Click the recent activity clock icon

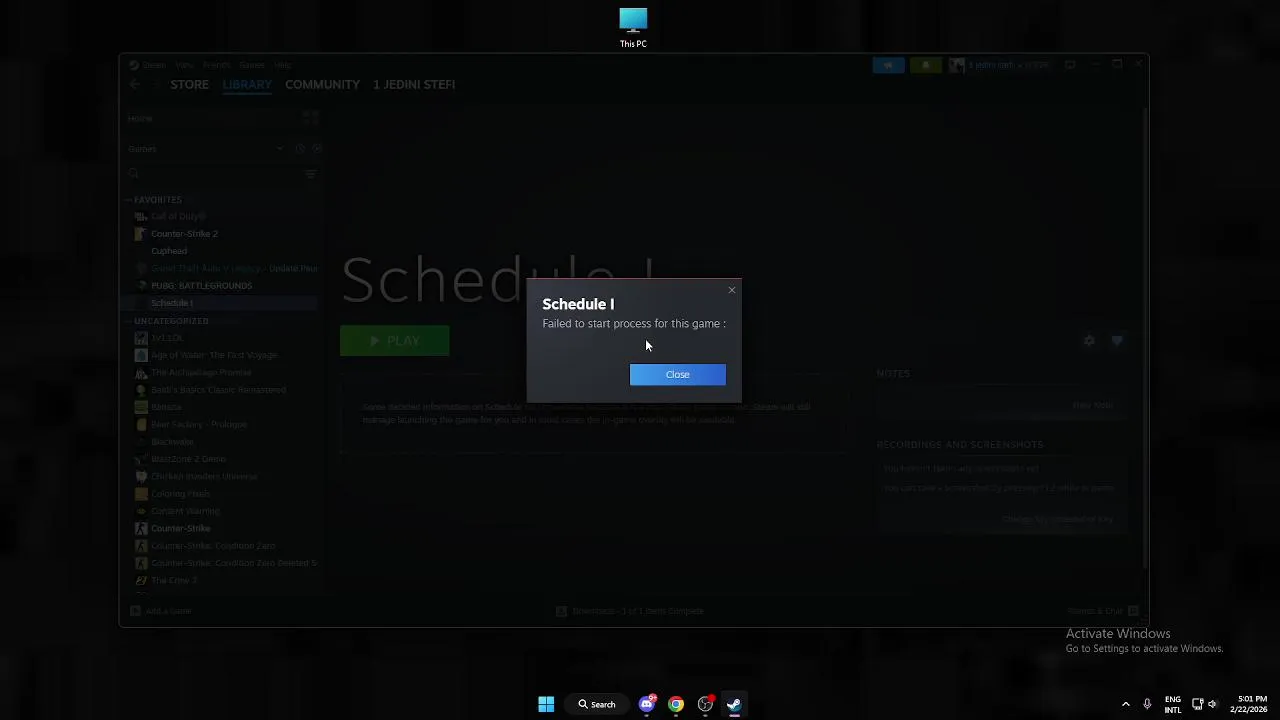tap(299, 149)
